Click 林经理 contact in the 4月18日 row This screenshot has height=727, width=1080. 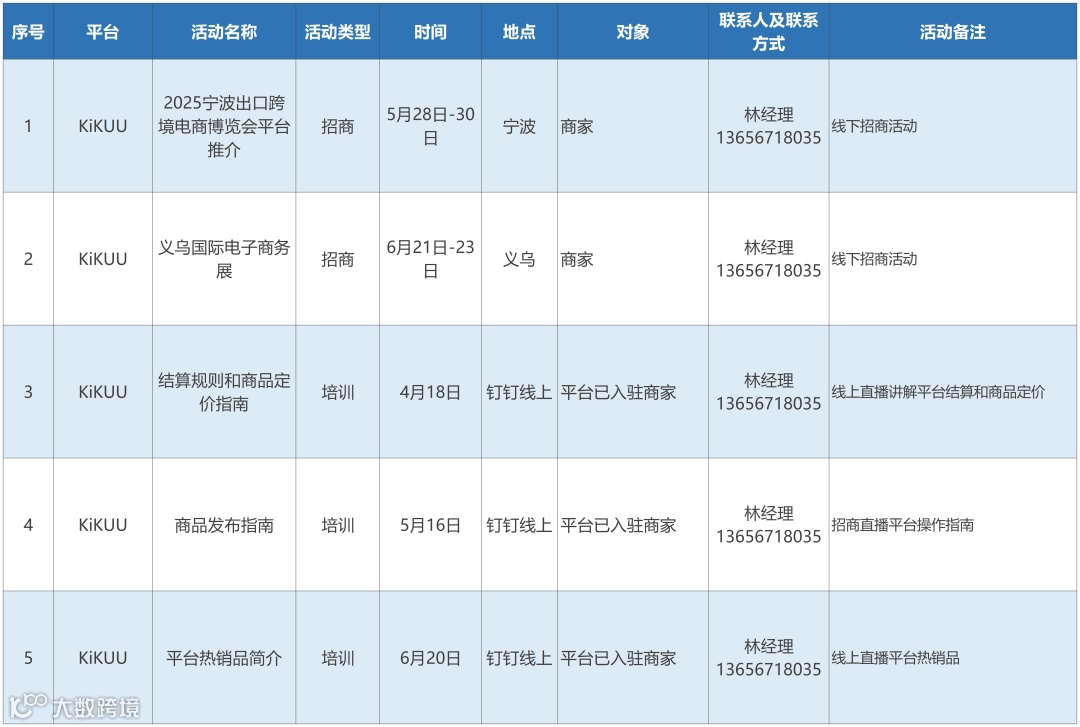tap(769, 392)
